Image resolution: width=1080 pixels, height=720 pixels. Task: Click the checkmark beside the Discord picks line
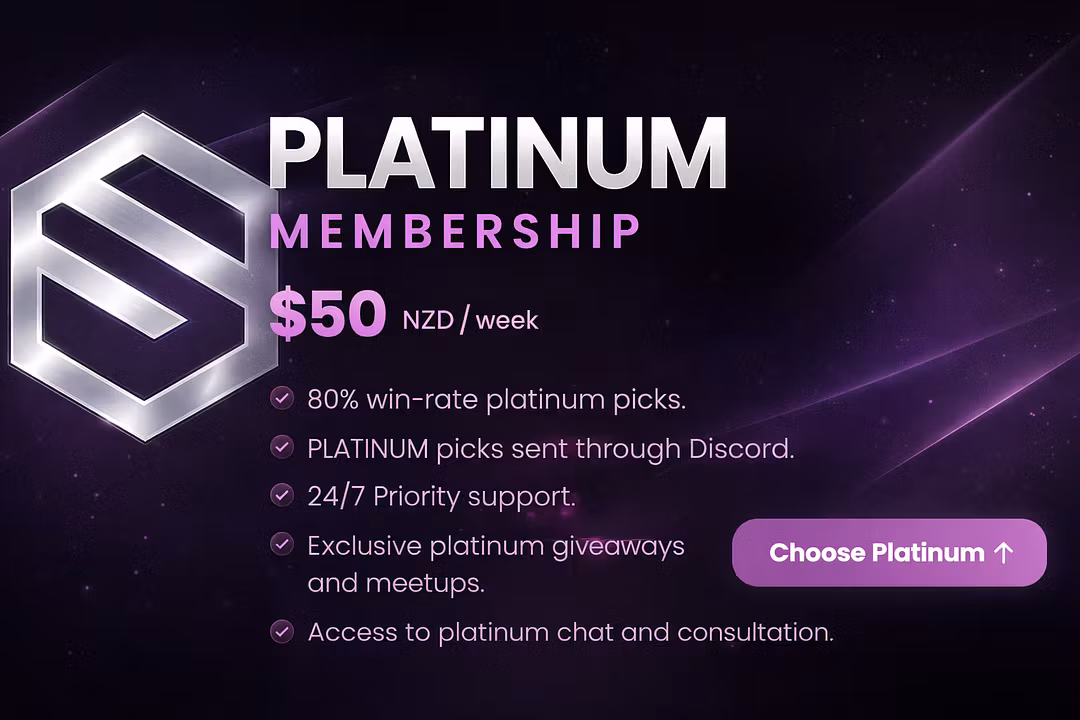point(282,448)
